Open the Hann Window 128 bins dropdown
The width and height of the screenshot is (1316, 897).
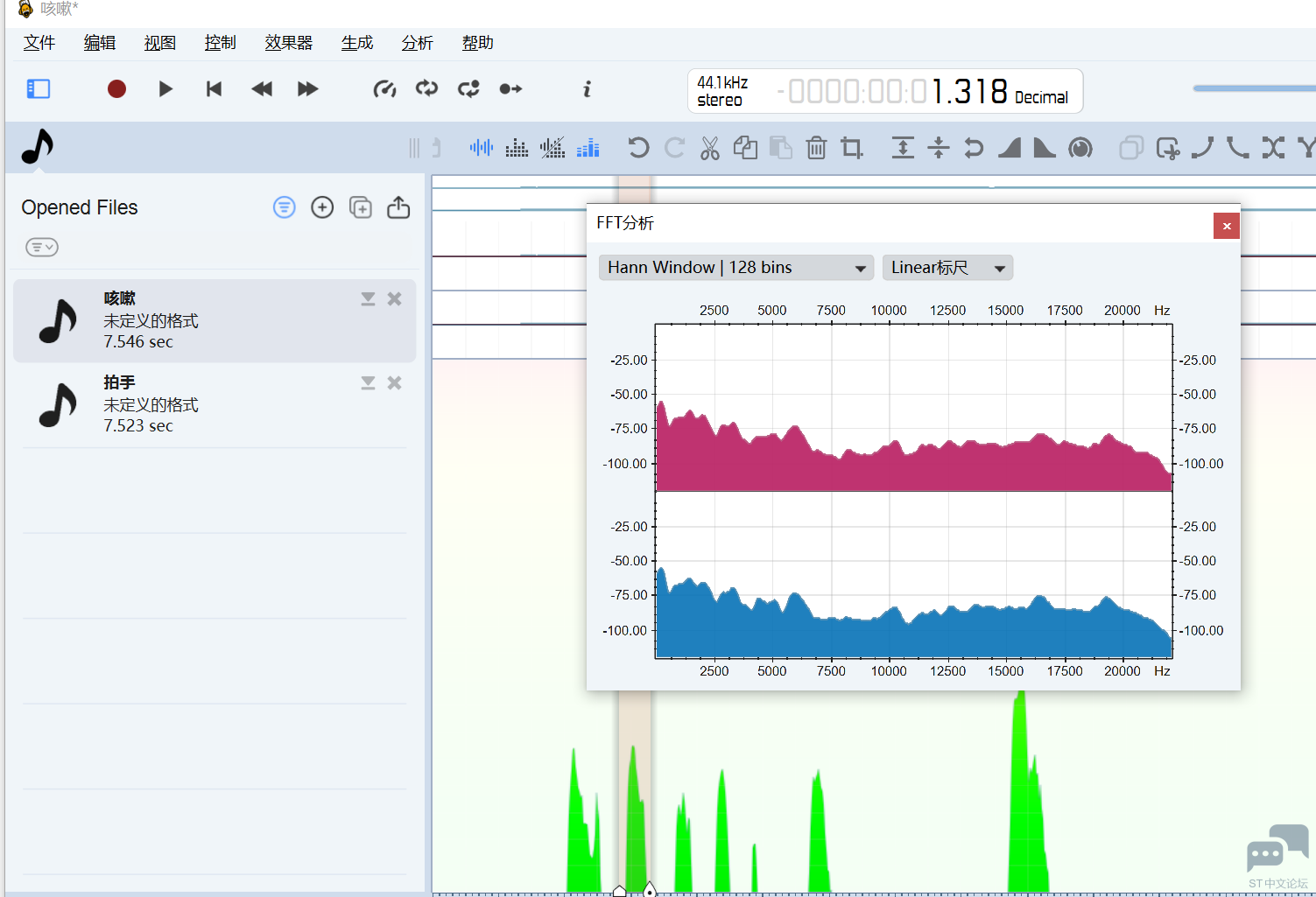(x=735, y=268)
